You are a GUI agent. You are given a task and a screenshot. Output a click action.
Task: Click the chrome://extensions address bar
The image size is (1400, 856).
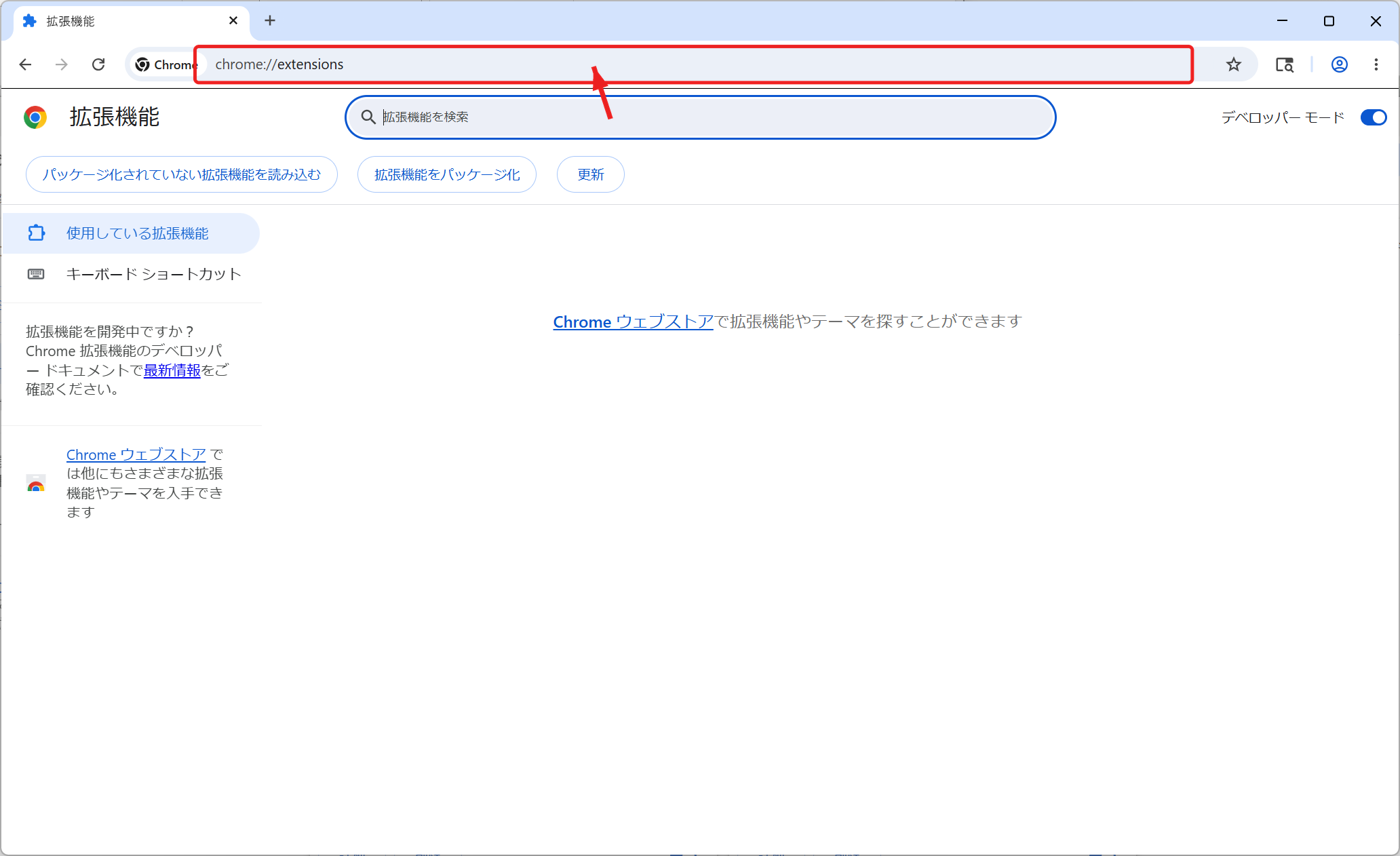point(693,64)
